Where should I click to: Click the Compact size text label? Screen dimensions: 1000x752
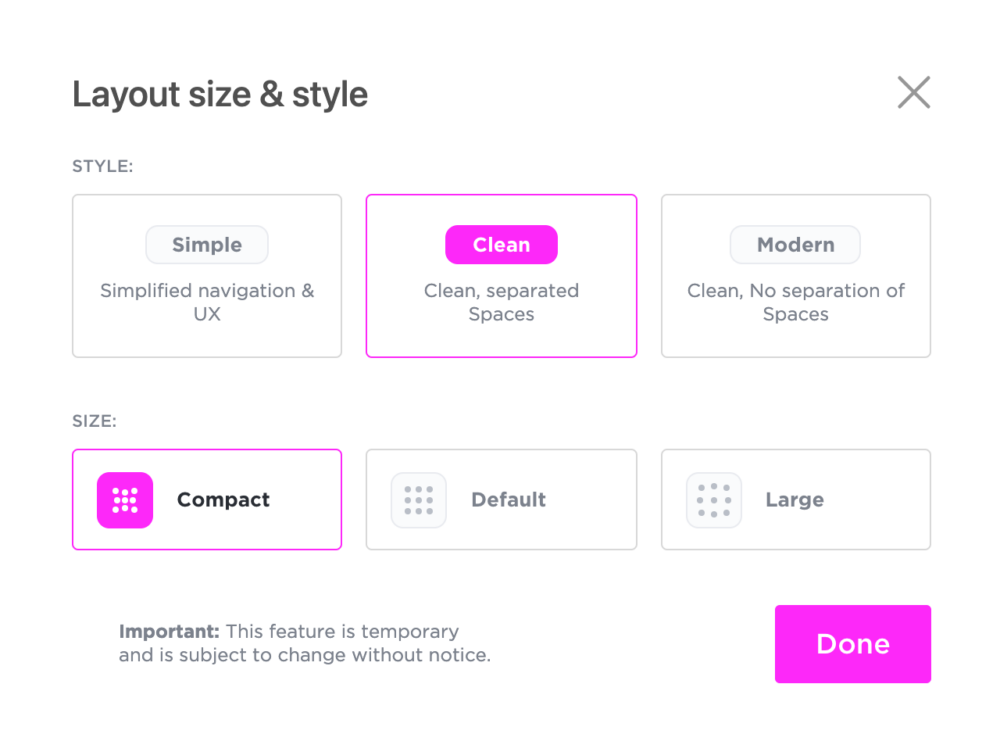(223, 500)
